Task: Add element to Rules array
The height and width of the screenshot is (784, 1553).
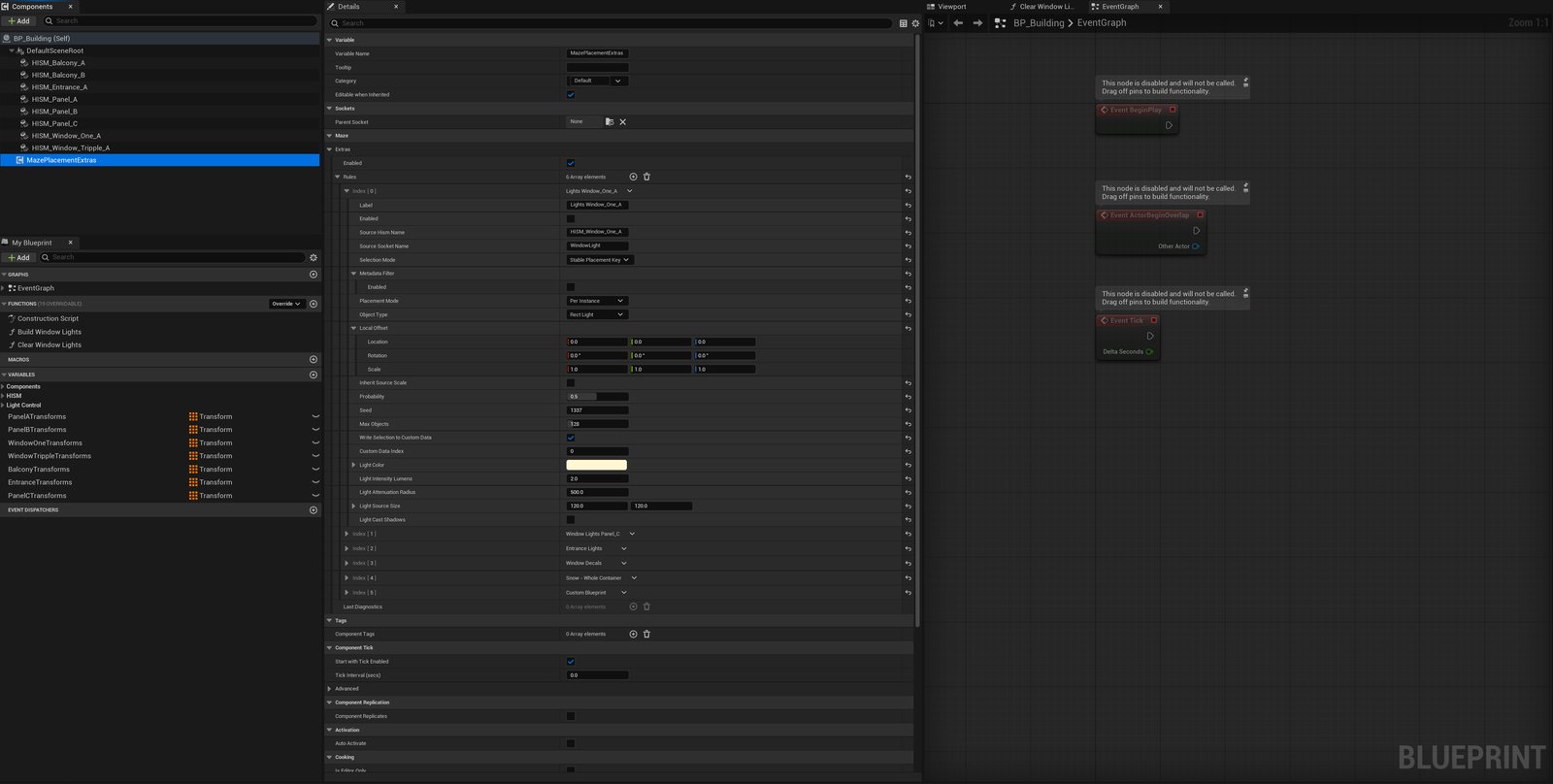Action: click(x=633, y=177)
